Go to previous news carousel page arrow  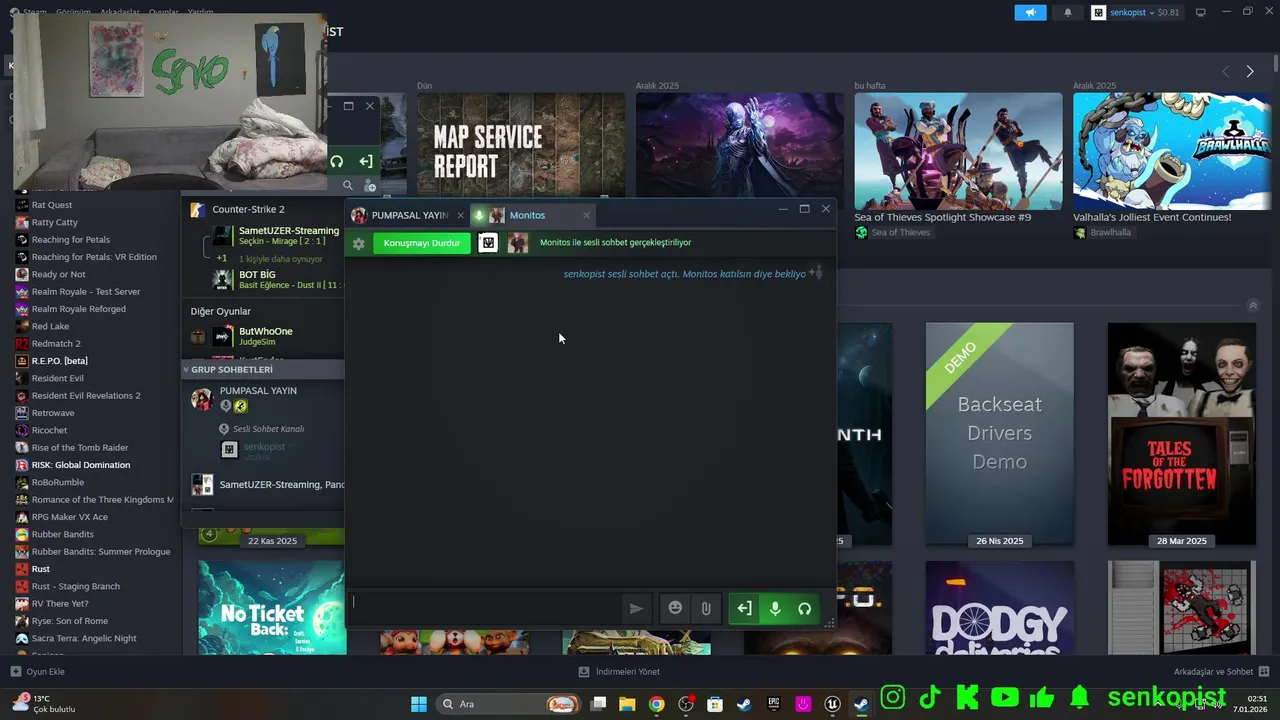[1226, 71]
